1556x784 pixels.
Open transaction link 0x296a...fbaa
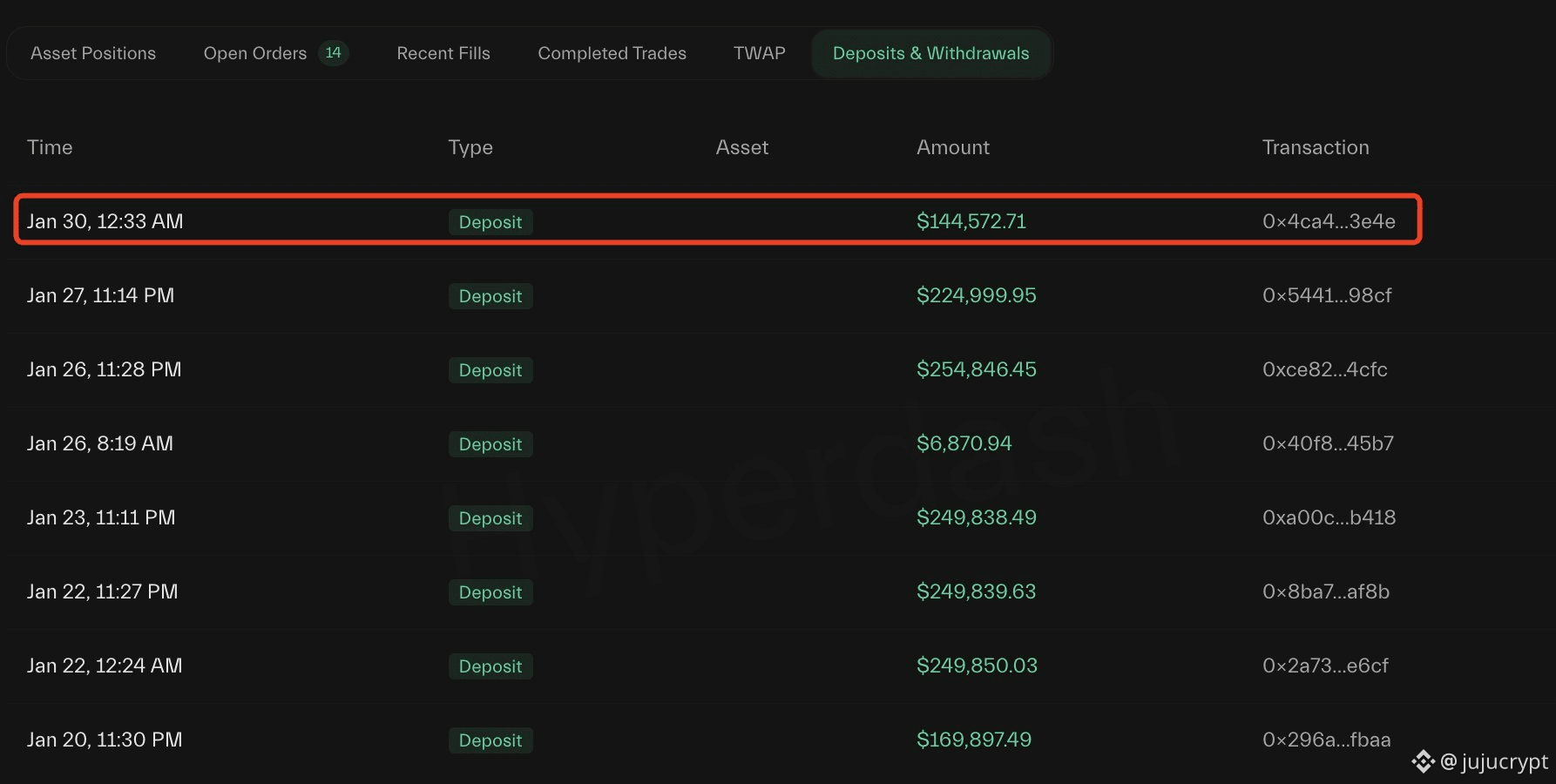coord(1326,740)
